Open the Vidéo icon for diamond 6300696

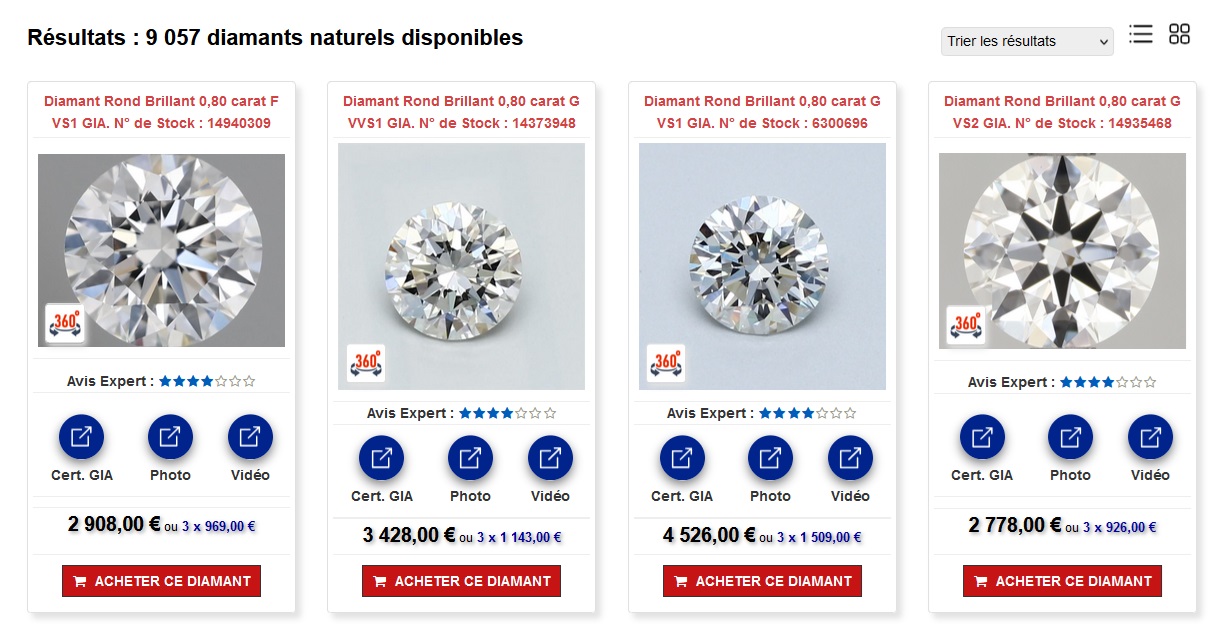tap(850, 458)
